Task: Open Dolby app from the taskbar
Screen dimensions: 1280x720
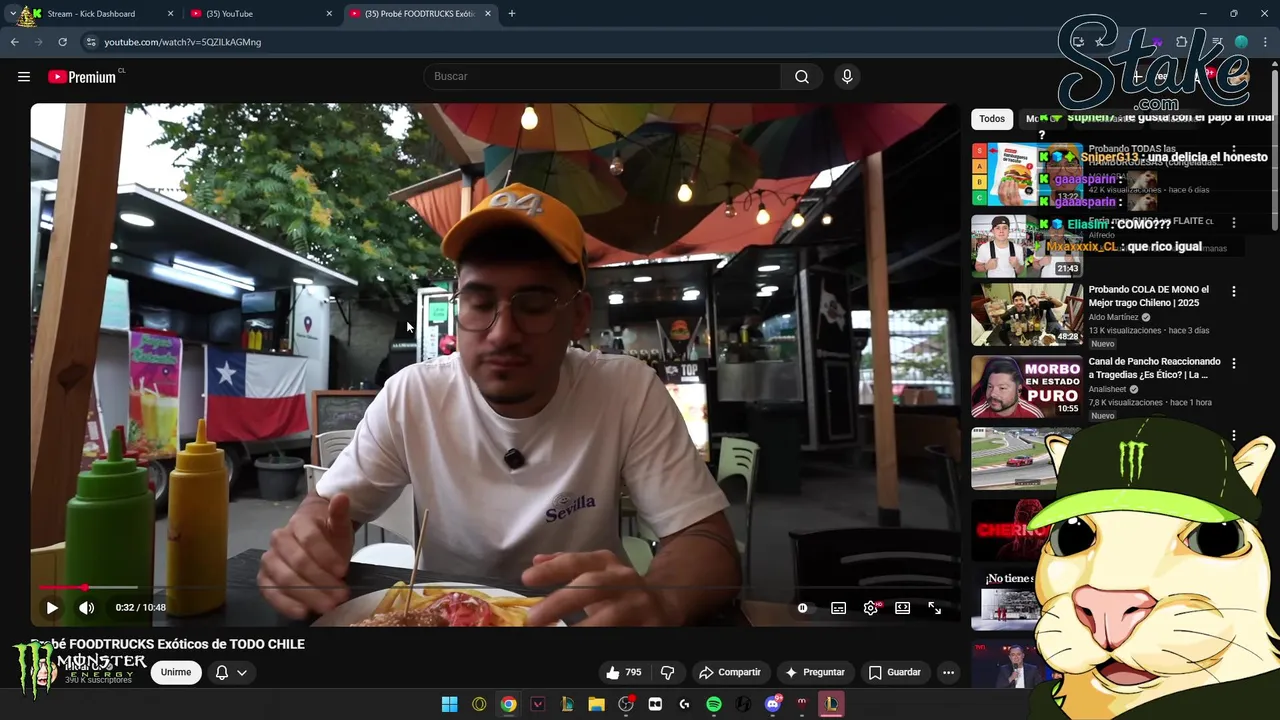Action: point(655,704)
